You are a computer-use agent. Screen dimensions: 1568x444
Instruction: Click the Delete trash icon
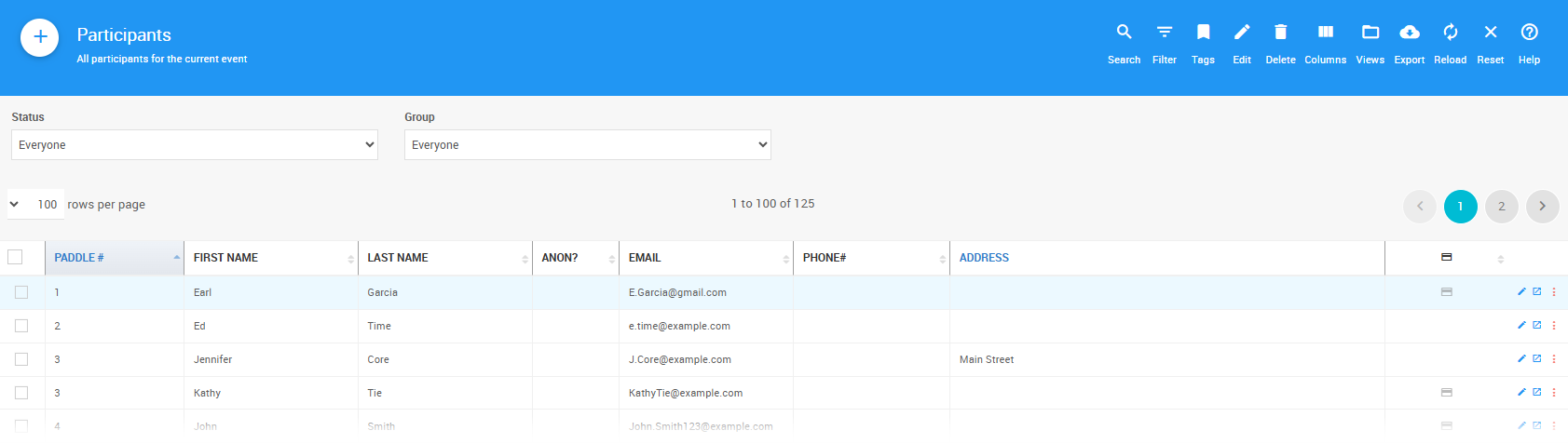pyautogui.click(x=1280, y=43)
